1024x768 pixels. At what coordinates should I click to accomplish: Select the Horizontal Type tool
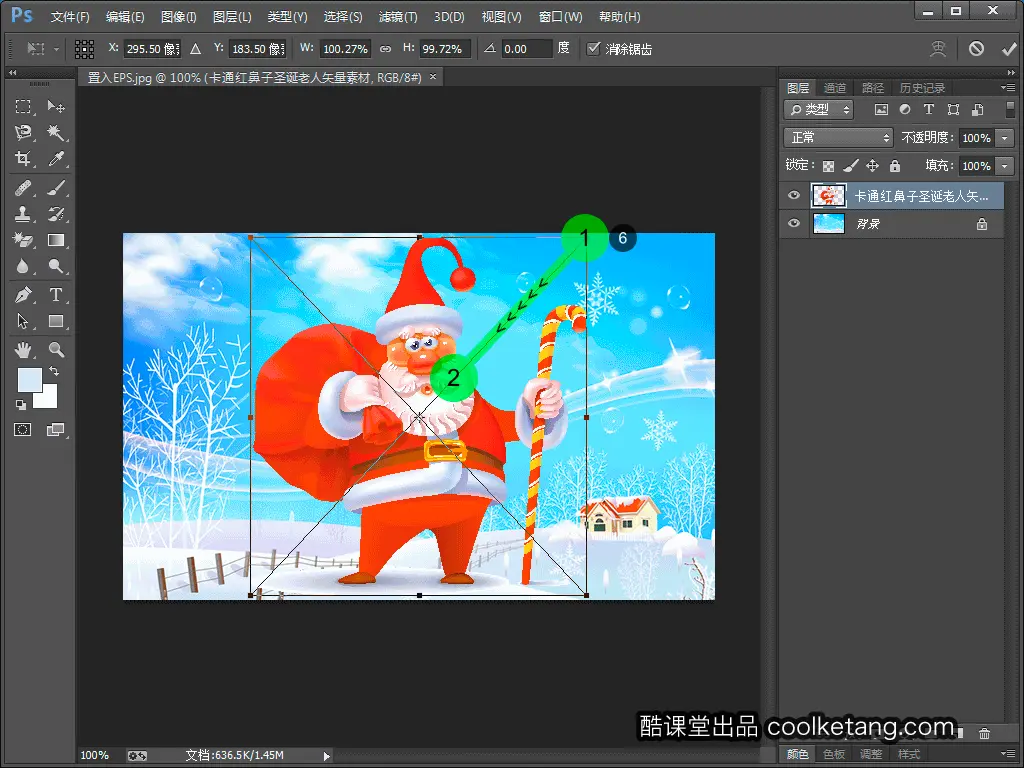(x=56, y=295)
